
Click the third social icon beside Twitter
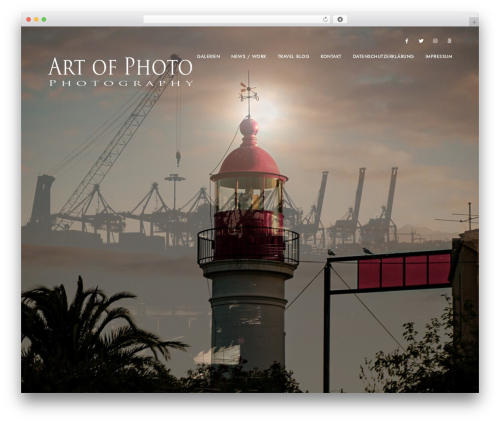click(435, 41)
